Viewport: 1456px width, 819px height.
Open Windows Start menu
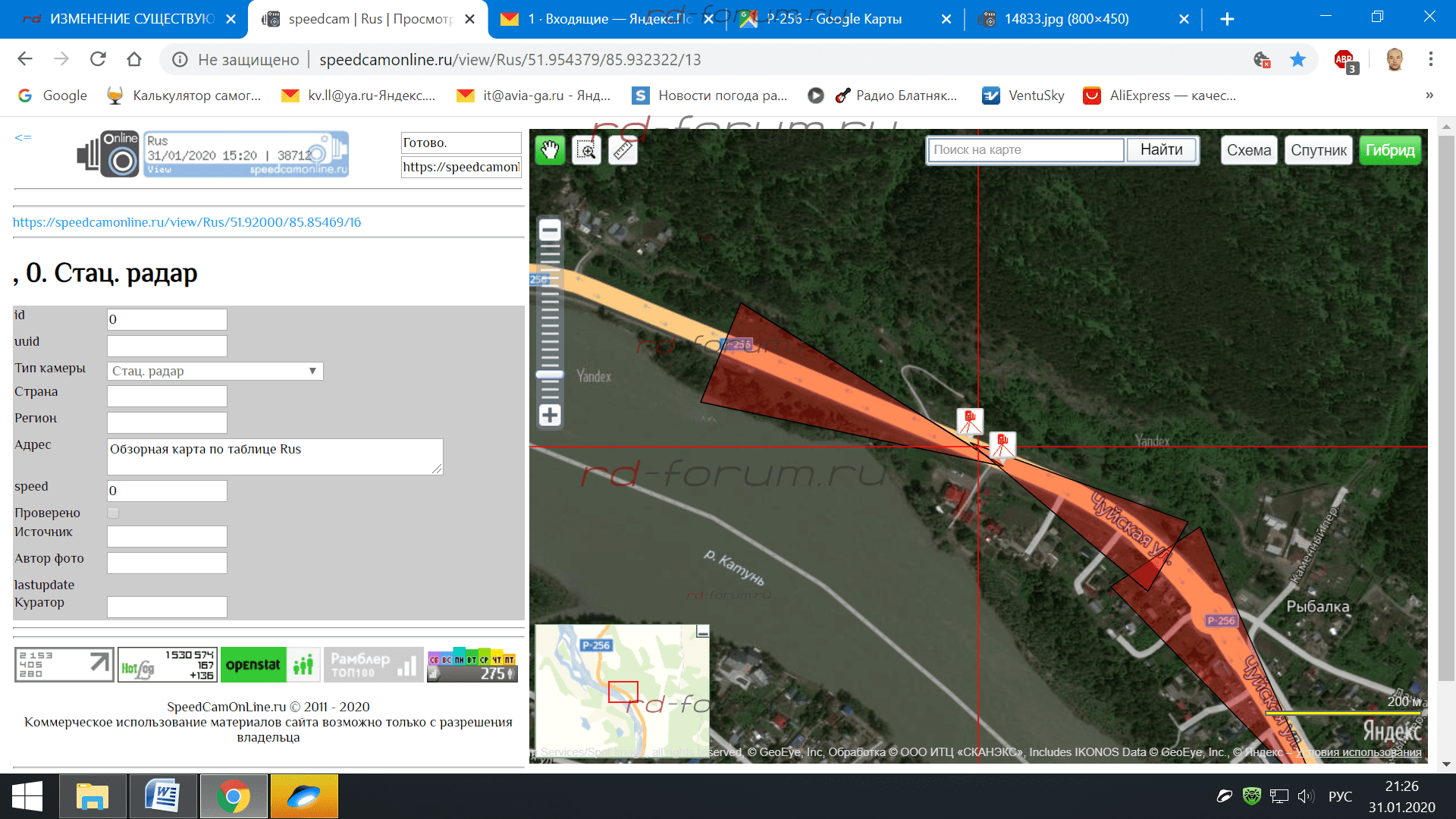click(x=27, y=796)
